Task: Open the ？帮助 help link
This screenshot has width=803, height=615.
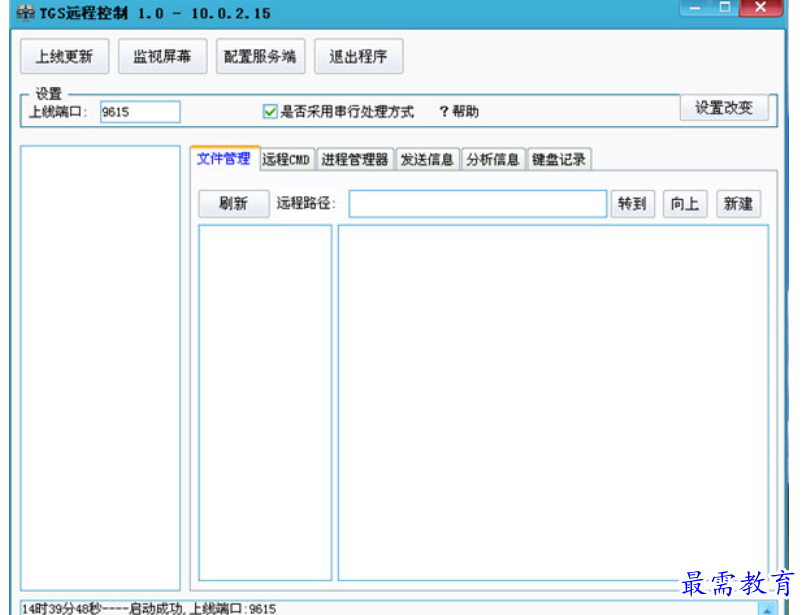Action: click(459, 111)
